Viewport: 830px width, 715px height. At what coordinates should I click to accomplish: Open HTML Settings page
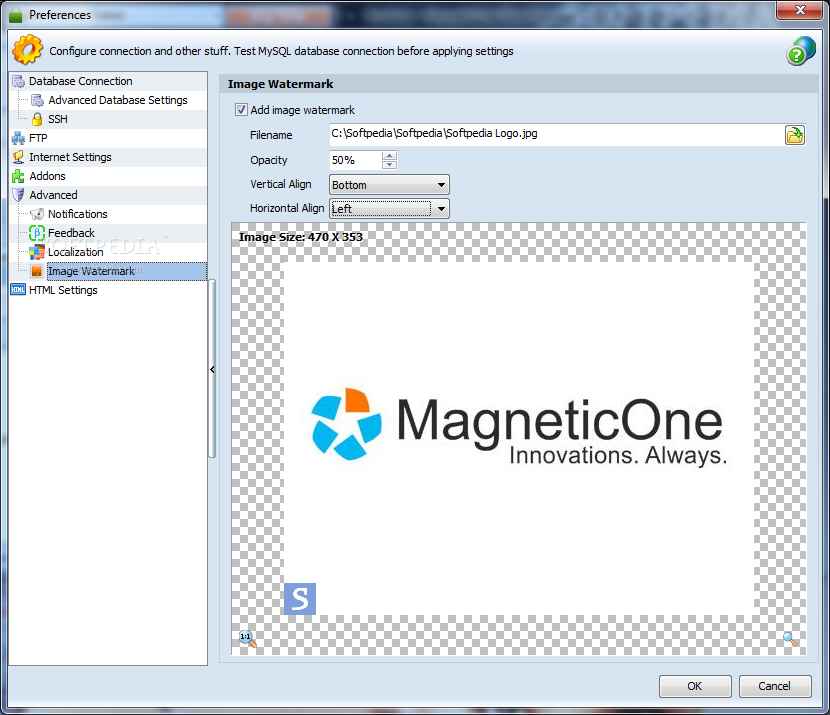pyautogui.click(x=63, y=290)
